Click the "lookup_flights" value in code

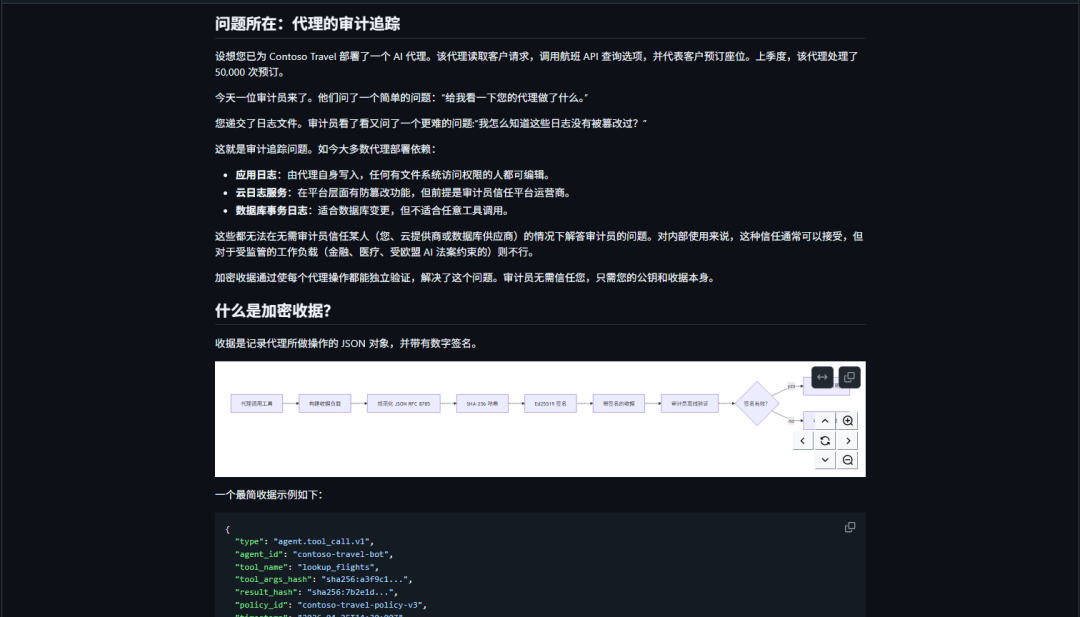tap(338, 567)
